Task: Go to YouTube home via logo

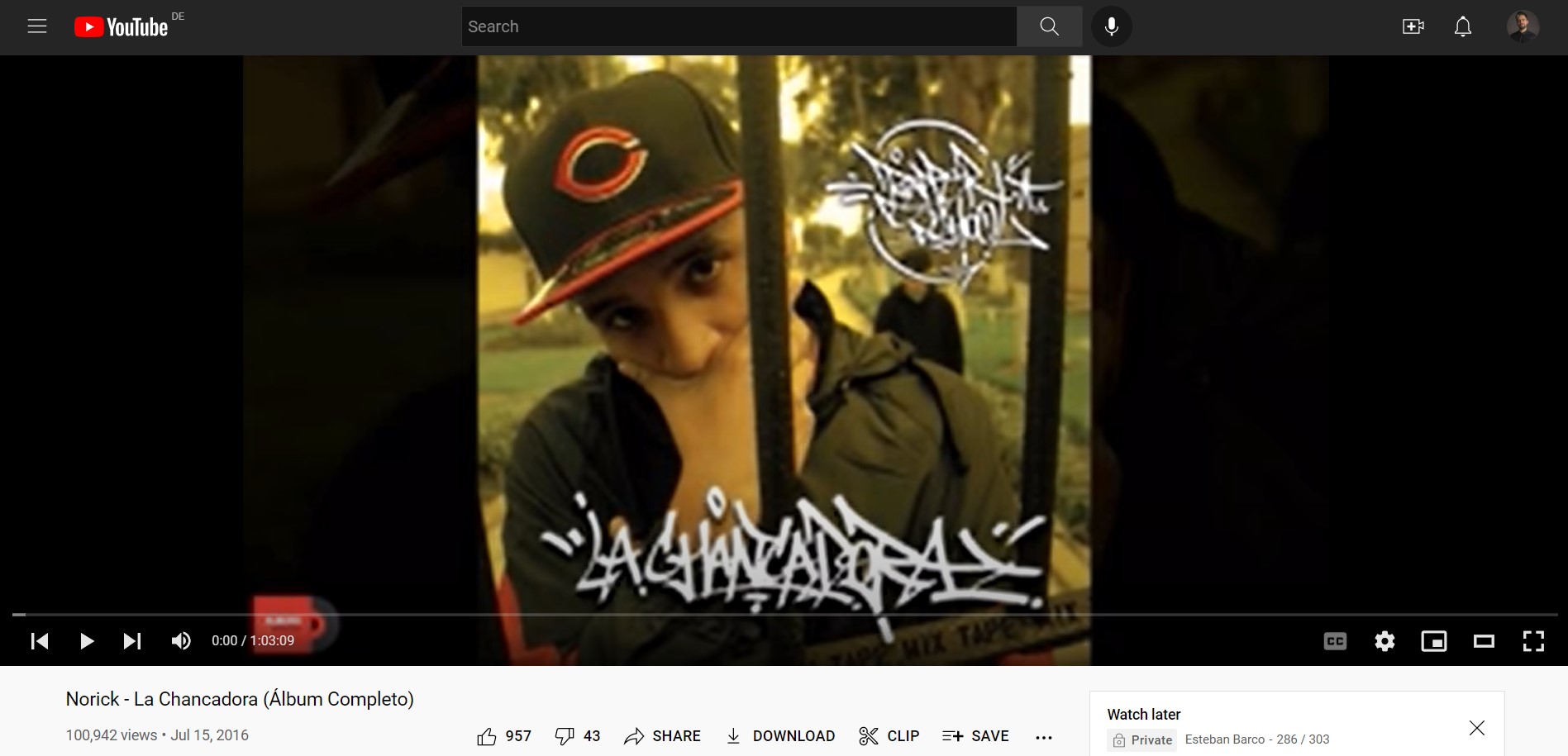Action: [x=122, y=27]
